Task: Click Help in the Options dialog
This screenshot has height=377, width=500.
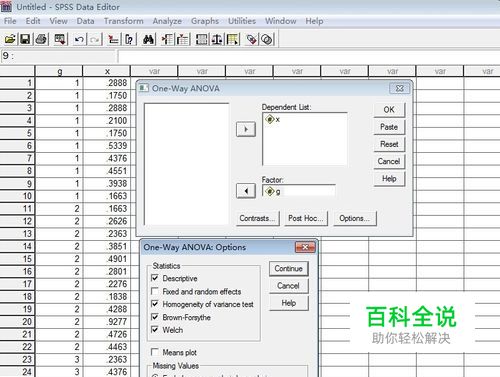Action: pyautogui.click(x=289, y=303)
